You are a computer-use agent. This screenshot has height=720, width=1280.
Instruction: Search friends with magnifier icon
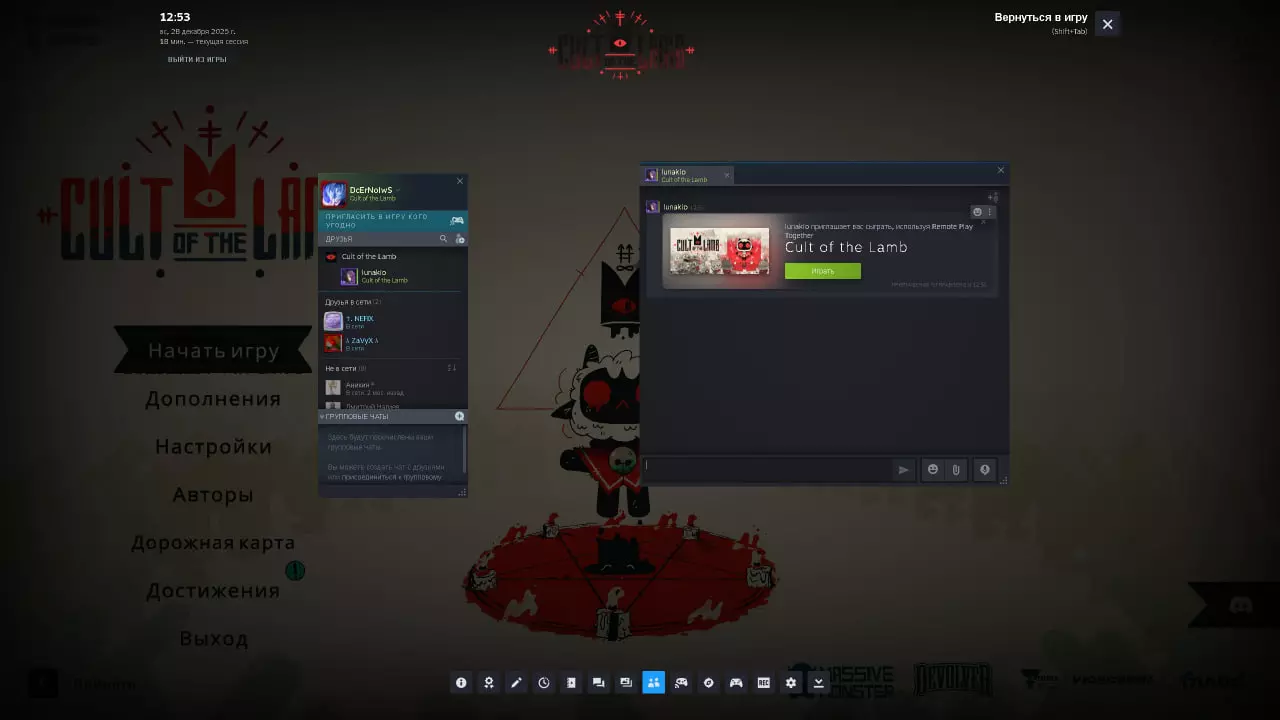(x=444, y=239)
